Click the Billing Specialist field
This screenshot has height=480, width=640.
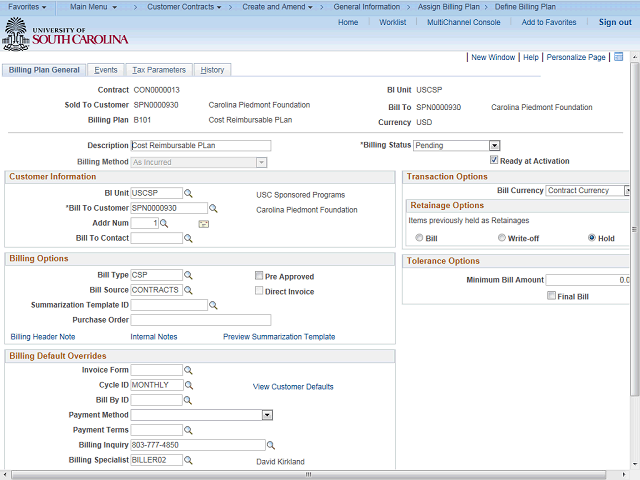[x=157, y=460]
